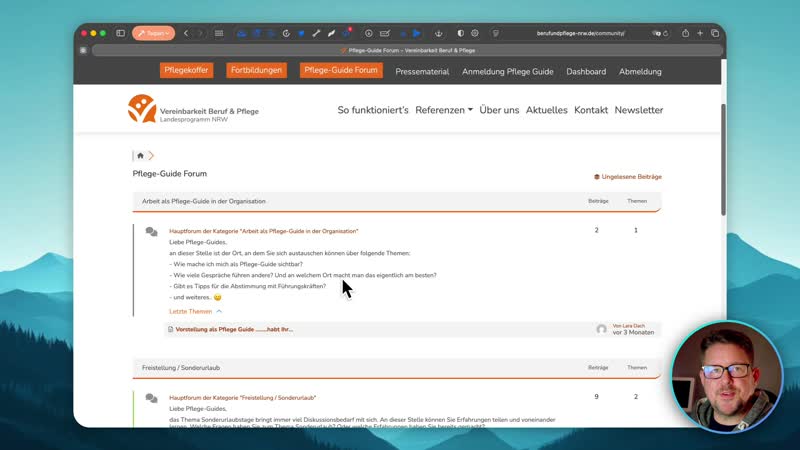Open the Vorstellung als Pflege Guide topic
The image size is (800, 450).
click(234, 329)
